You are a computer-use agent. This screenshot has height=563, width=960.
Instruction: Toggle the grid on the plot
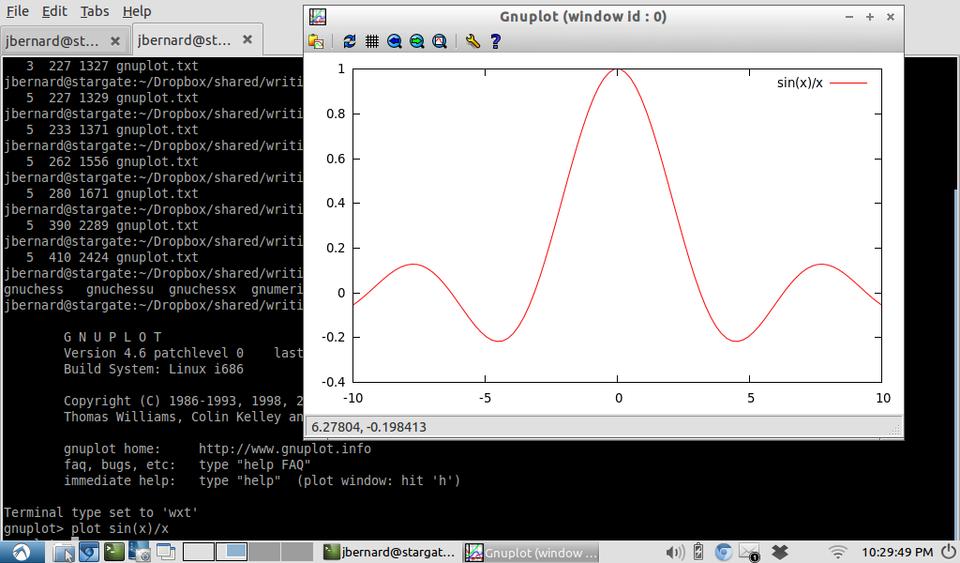click(x=372, y=41)
